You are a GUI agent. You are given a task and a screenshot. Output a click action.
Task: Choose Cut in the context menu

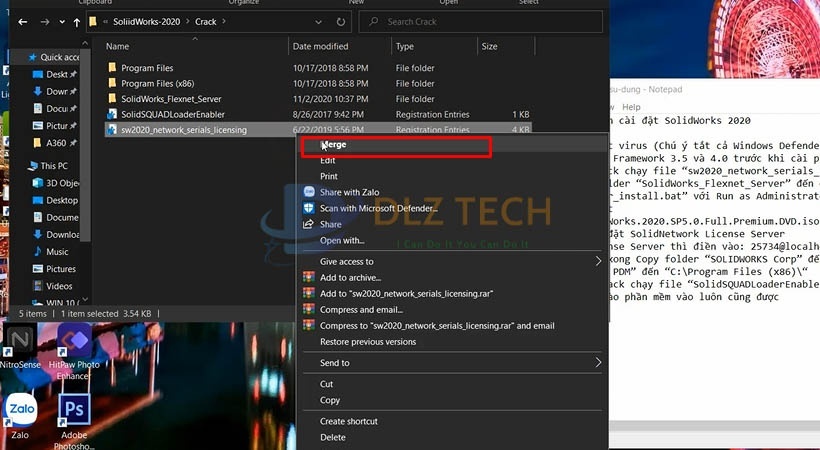[x=326, y=384]
